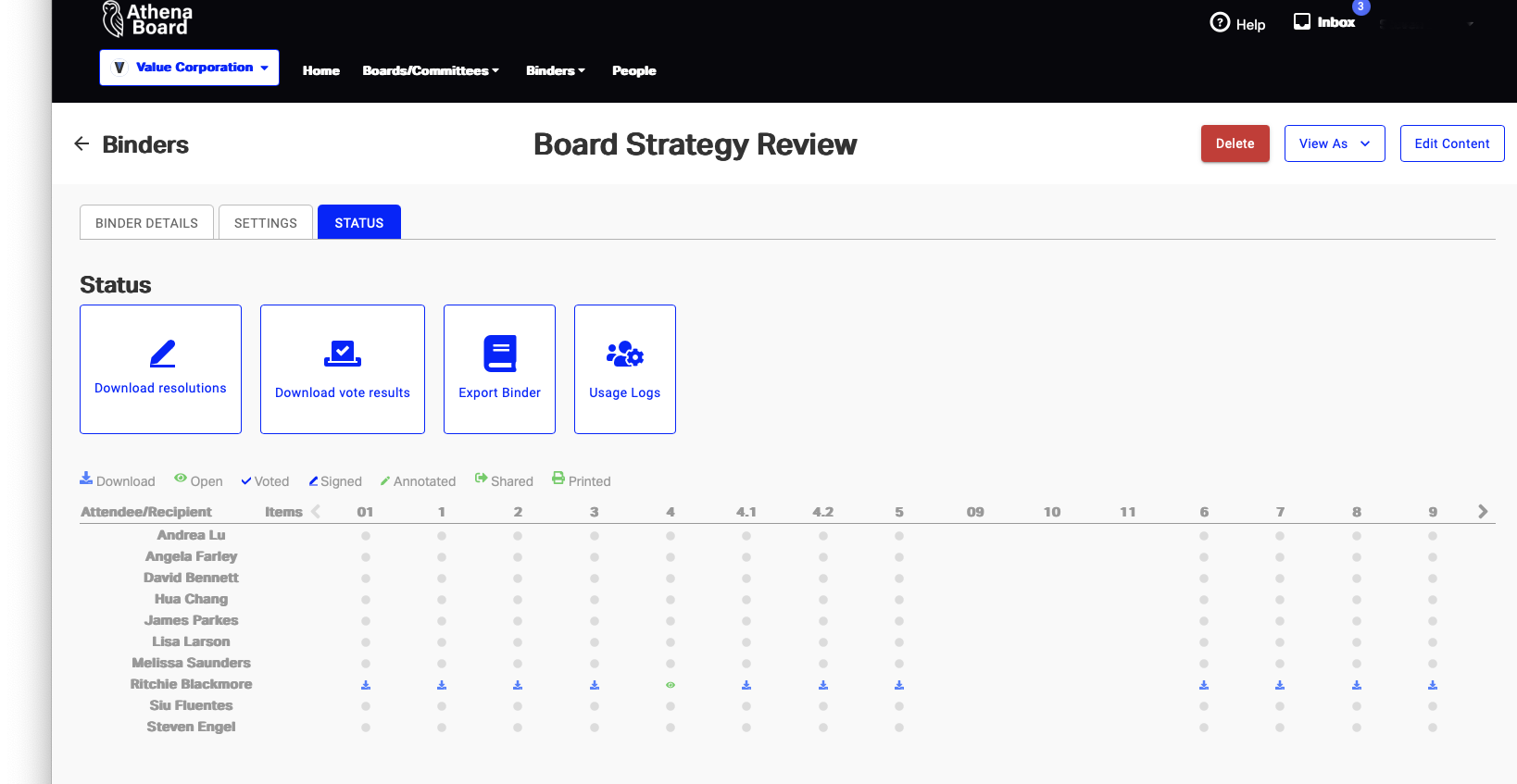Select attendee name Angela Farley
Image resolution: width=1517 pixels, height=784 pixels.
(191, 556)
